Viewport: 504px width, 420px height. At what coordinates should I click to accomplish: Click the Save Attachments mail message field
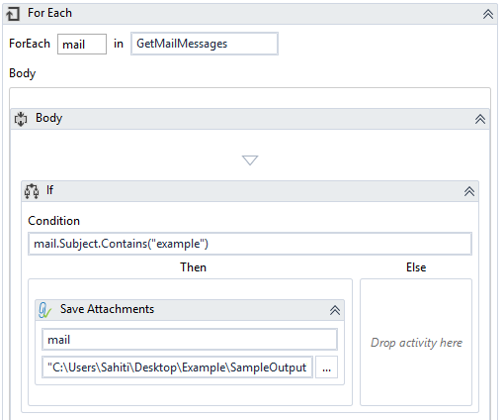(x=190, y=340)
